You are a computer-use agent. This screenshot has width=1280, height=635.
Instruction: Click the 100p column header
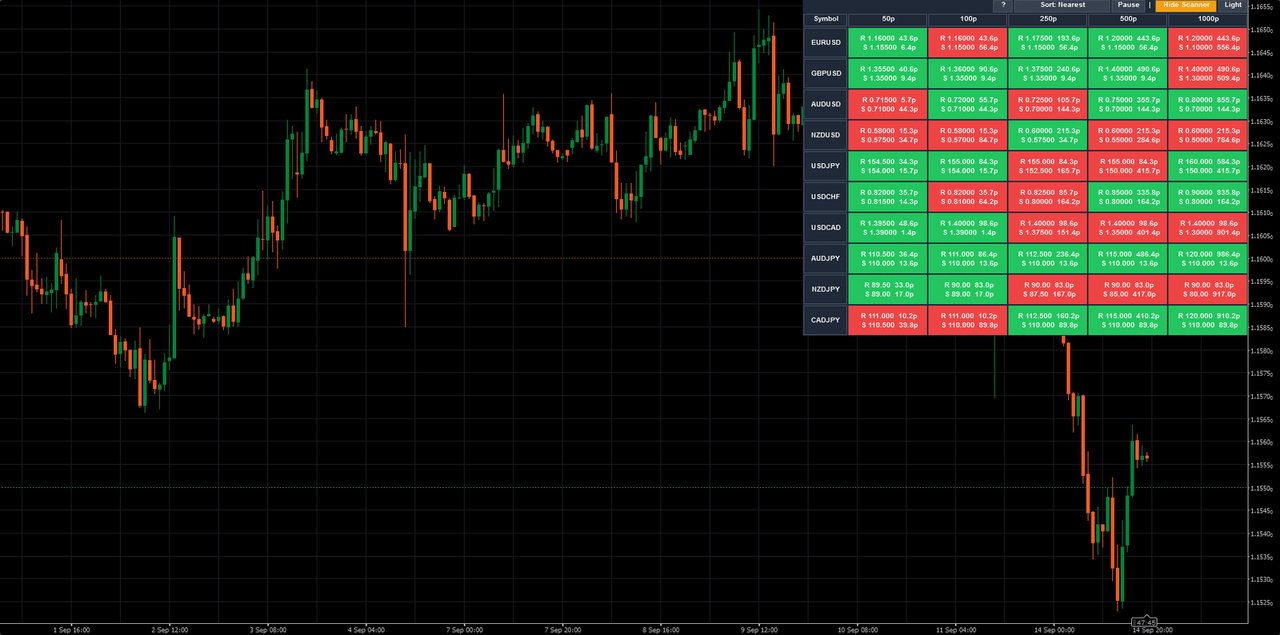click(968, 19)
